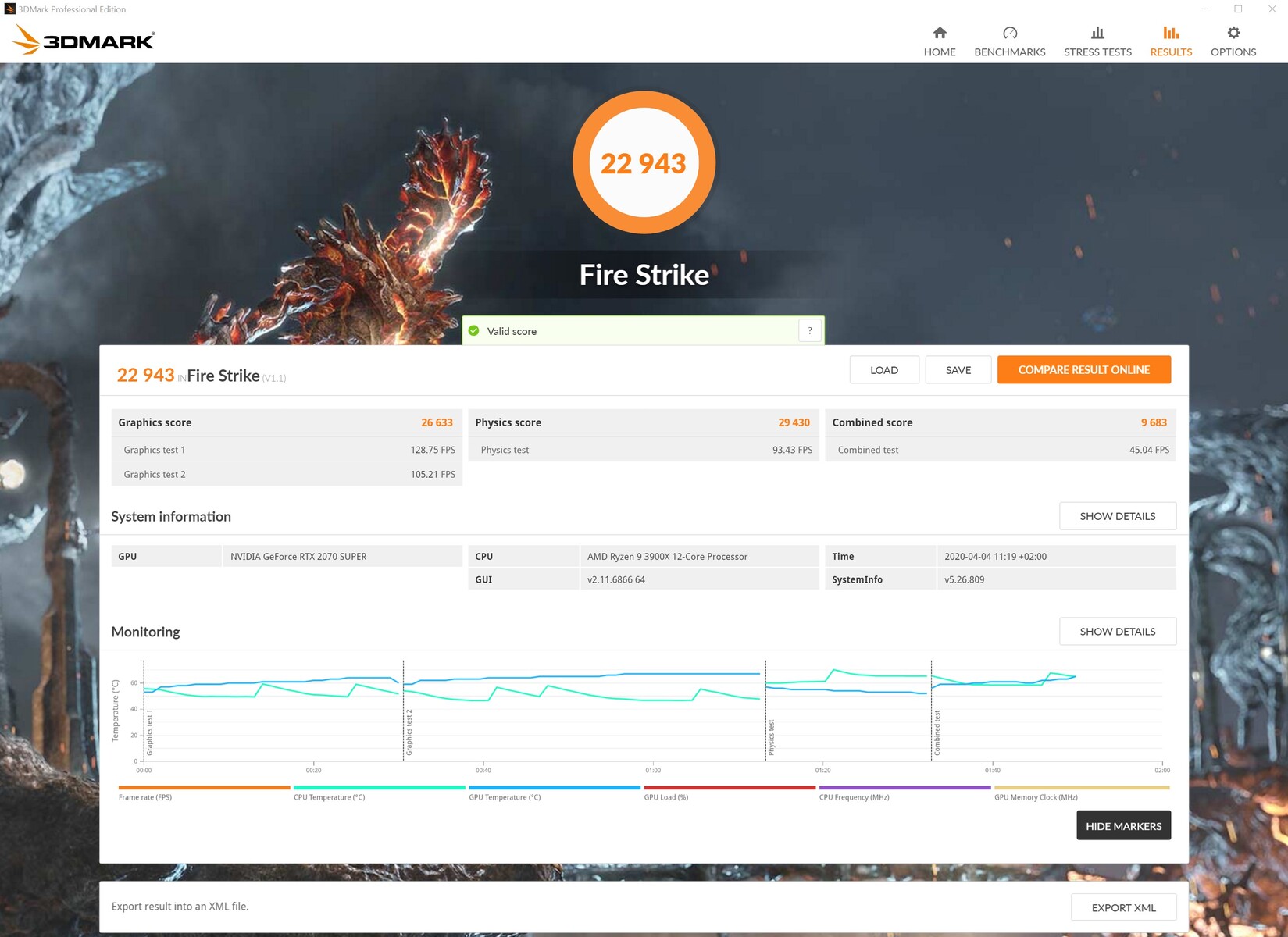Screen dimensions: 1288x937
Task: Toggle Frame rate (FPS) orange legend
Action: [x=204, y=793]
